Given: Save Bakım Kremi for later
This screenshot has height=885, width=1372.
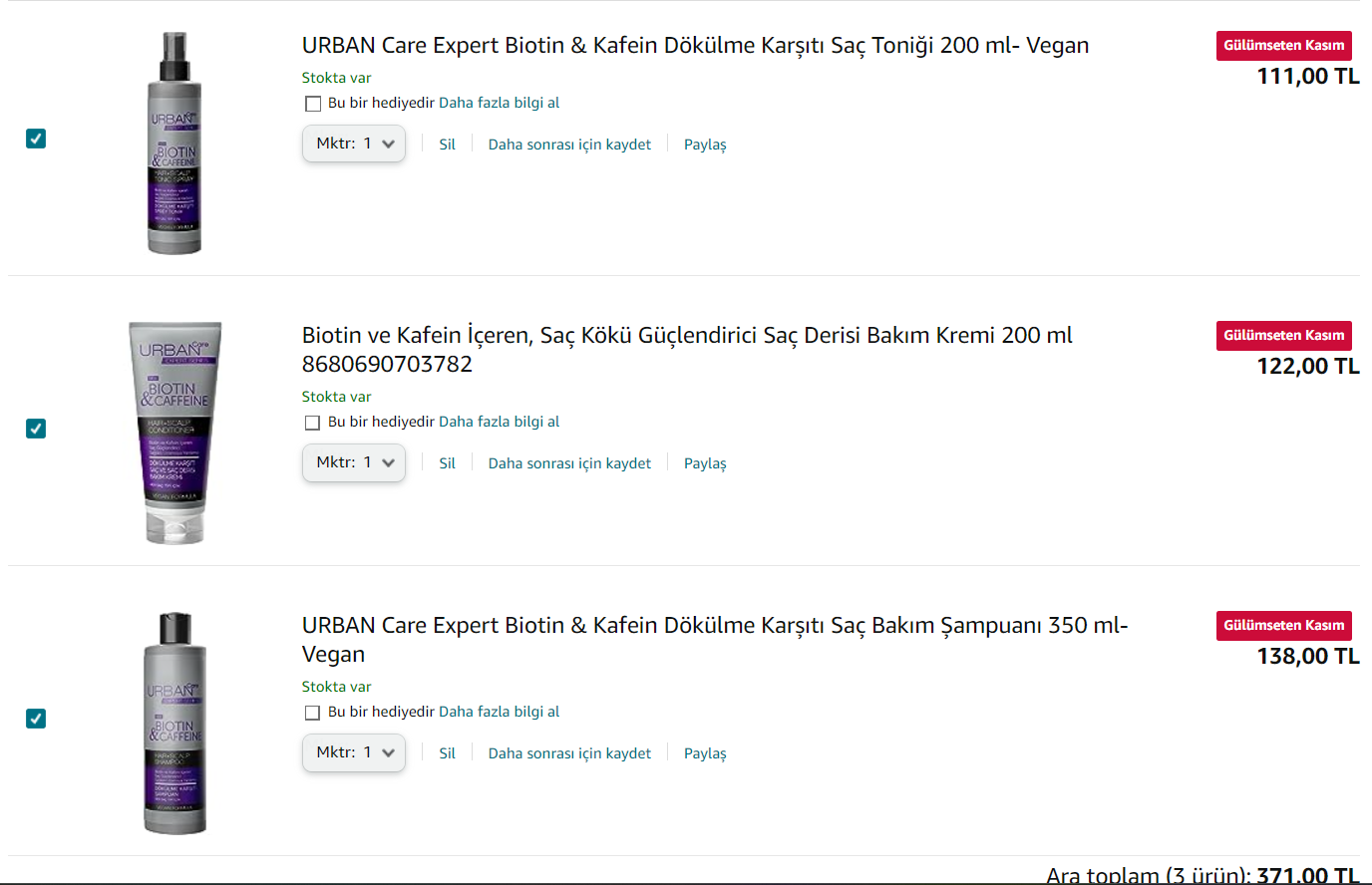Looking at the screenshot, I should [569, 463].
